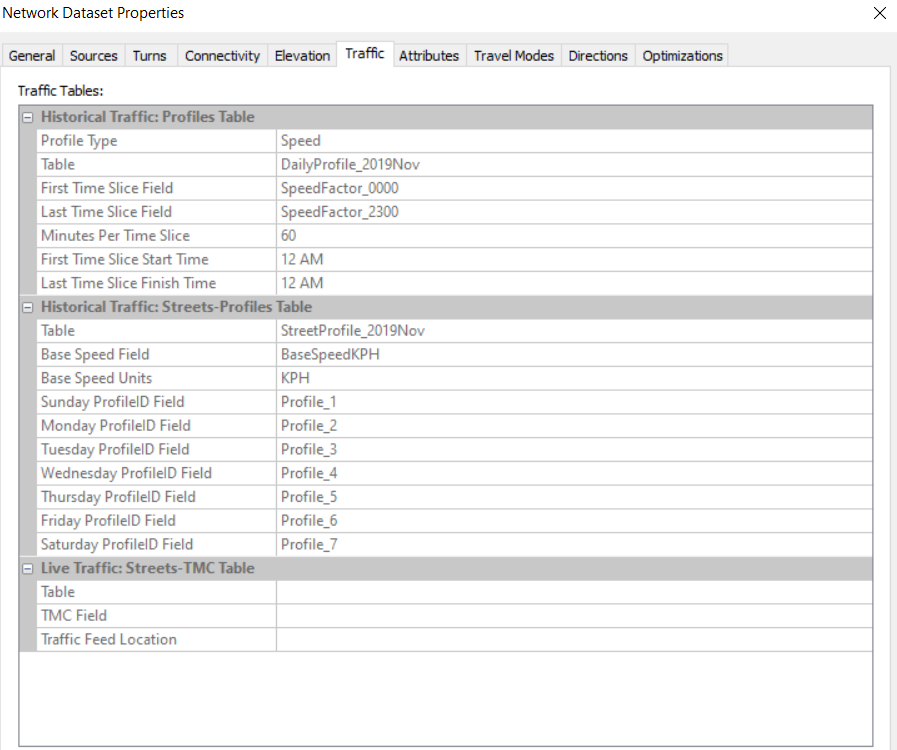Collapse Historical Traffic: Profiles Table section
This screenshot has width=897, height=750.
point(27,117)
